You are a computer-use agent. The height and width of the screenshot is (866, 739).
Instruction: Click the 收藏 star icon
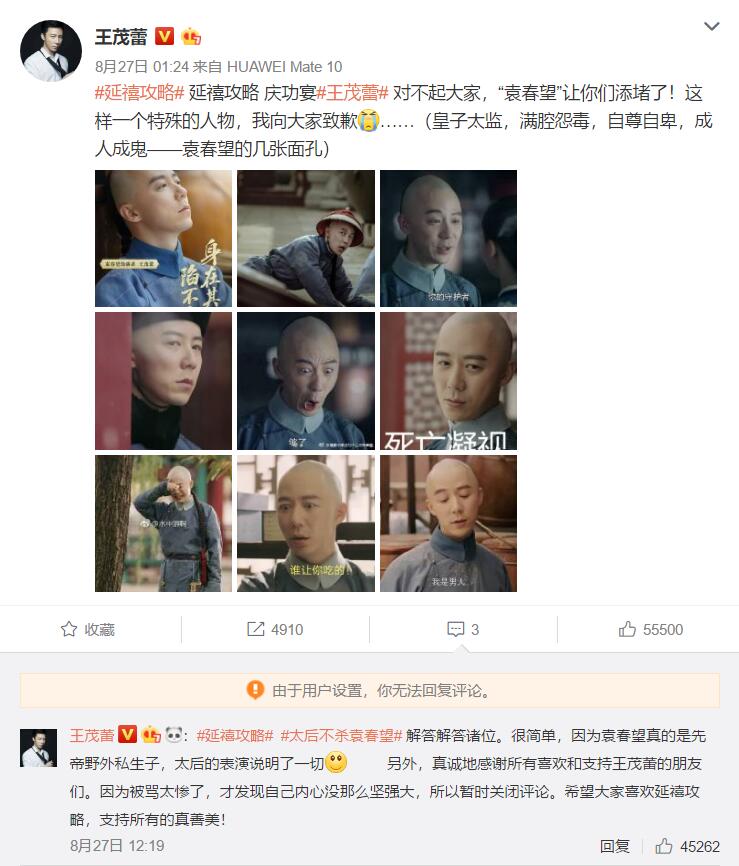point(69,629)
